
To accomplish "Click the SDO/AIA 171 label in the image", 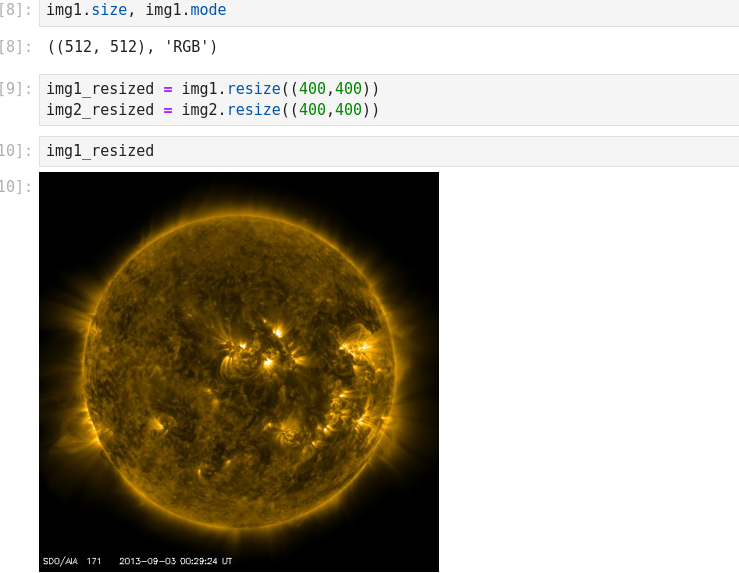I will coord(72,561).
